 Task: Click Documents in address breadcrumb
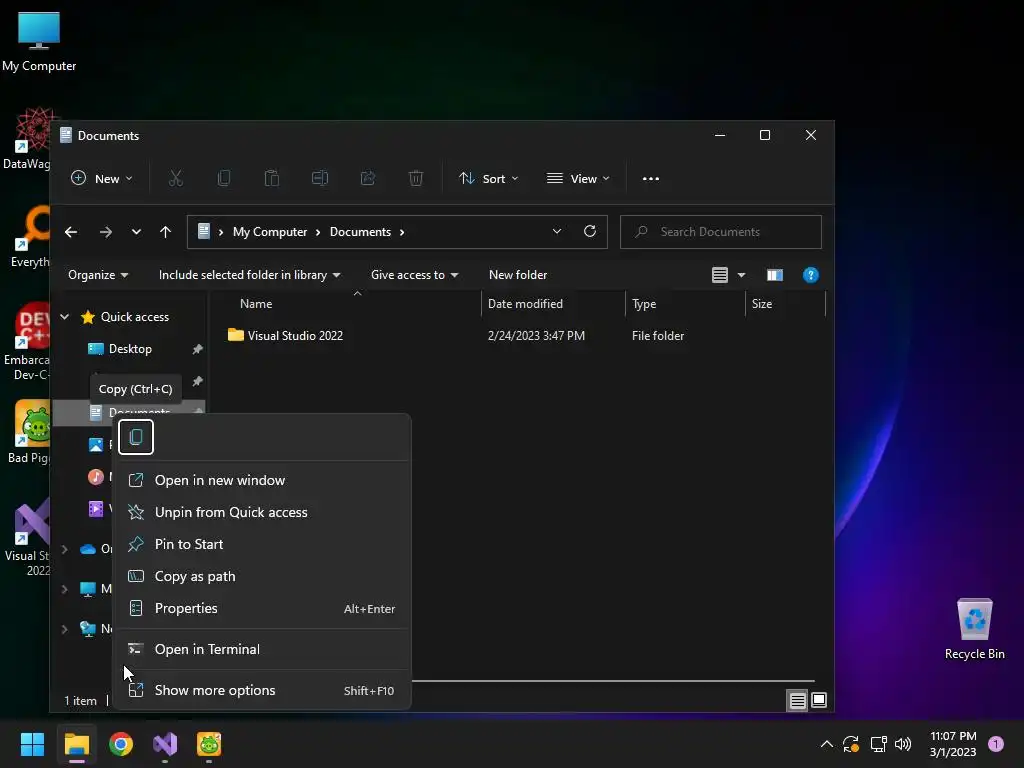pyautogui.click(x=360, y=232)
